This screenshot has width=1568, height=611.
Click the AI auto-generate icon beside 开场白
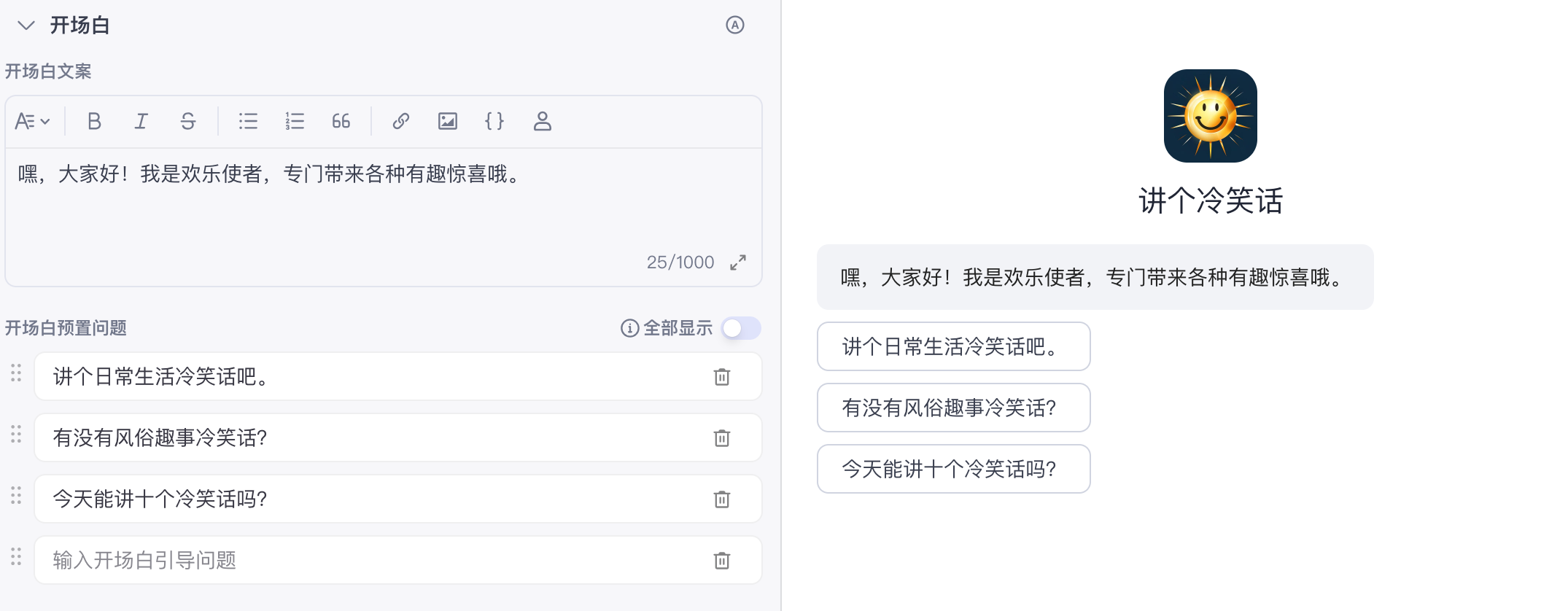[735, 26]
